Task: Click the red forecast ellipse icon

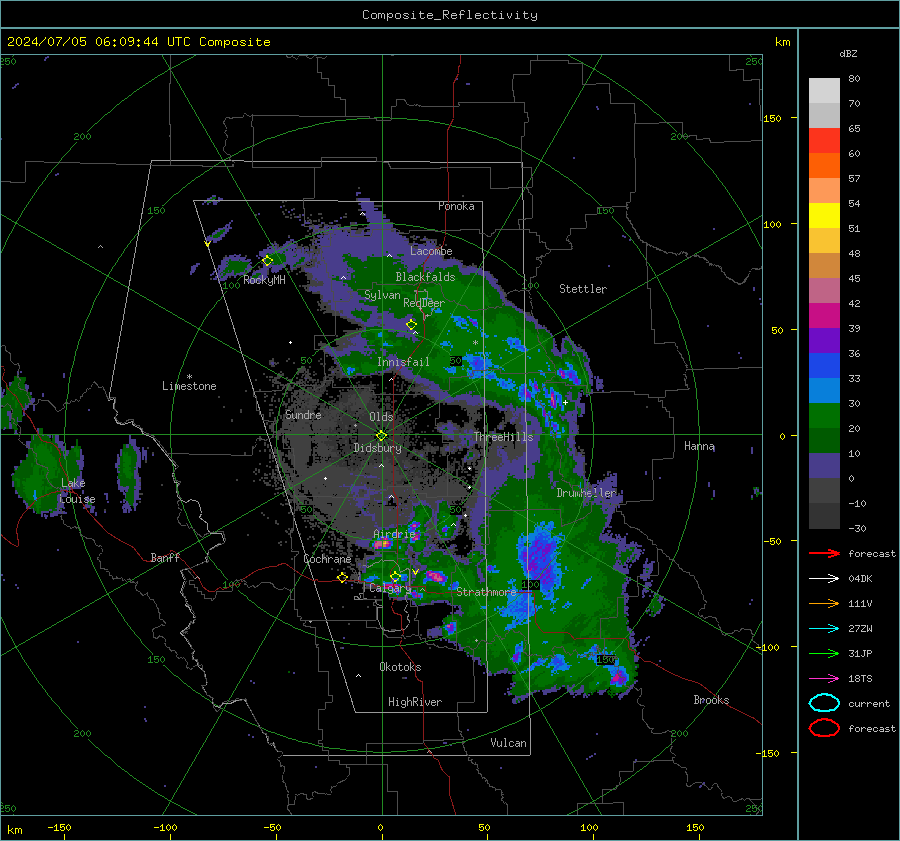Action: pyautogui.click(x=824, y=728)
